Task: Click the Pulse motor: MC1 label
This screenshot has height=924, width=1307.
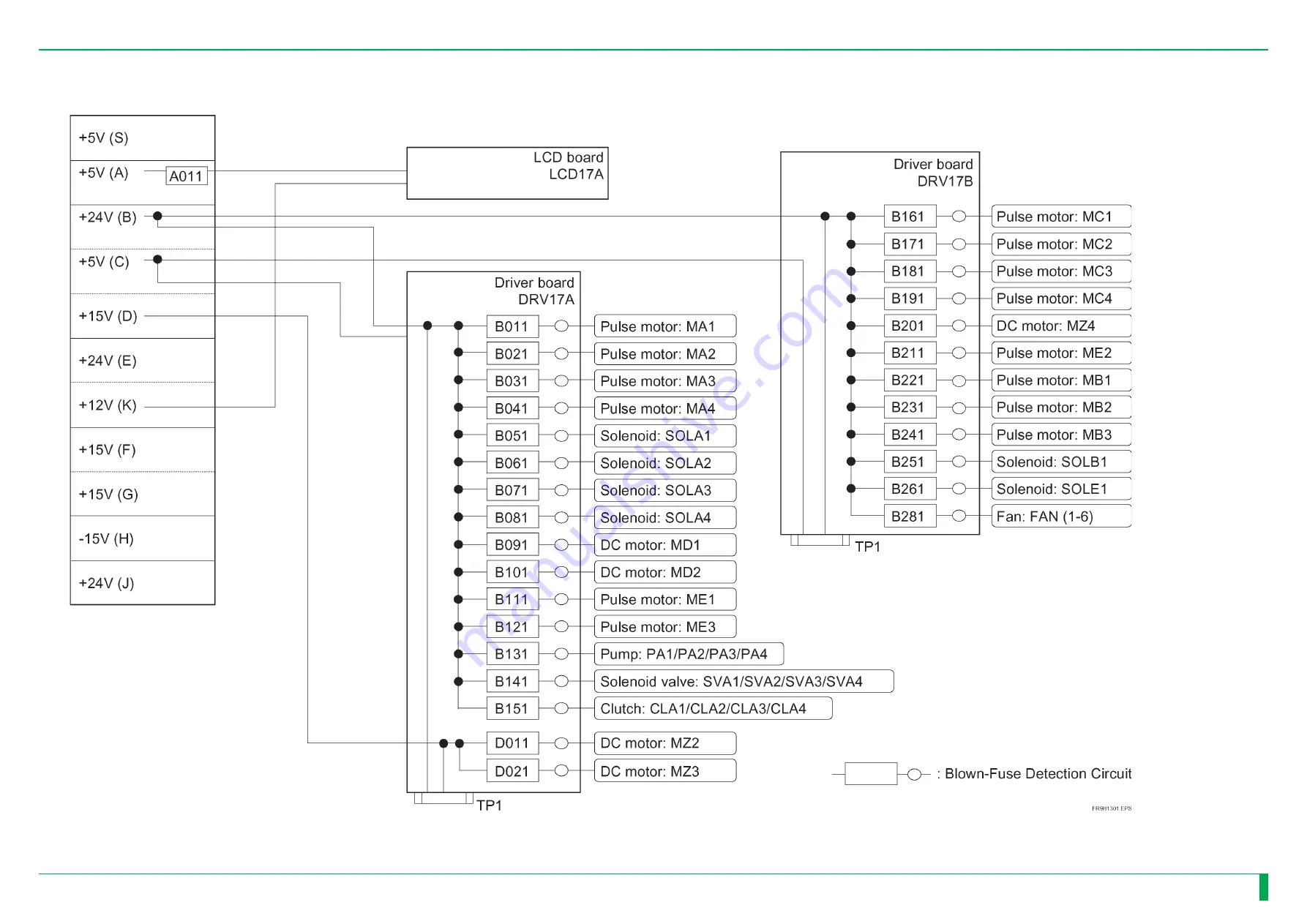Action: click(1061, 217)
